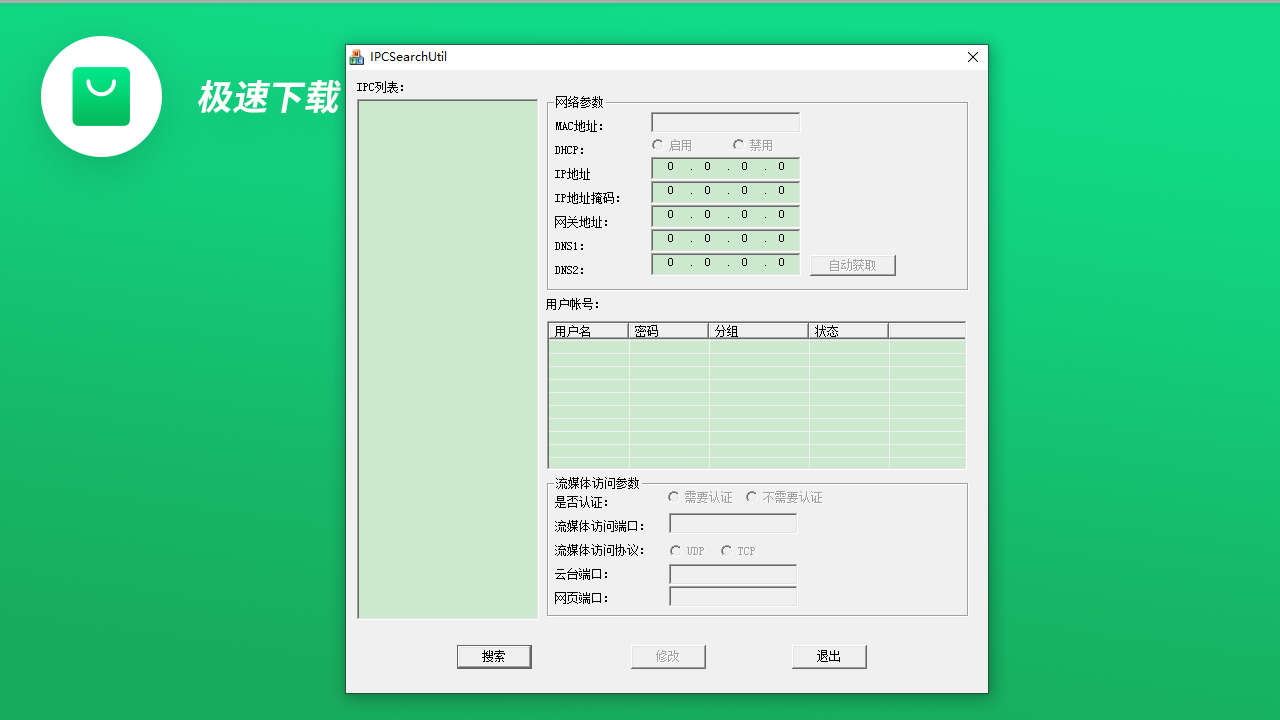Click the 用户名 column header

(588, 331)
